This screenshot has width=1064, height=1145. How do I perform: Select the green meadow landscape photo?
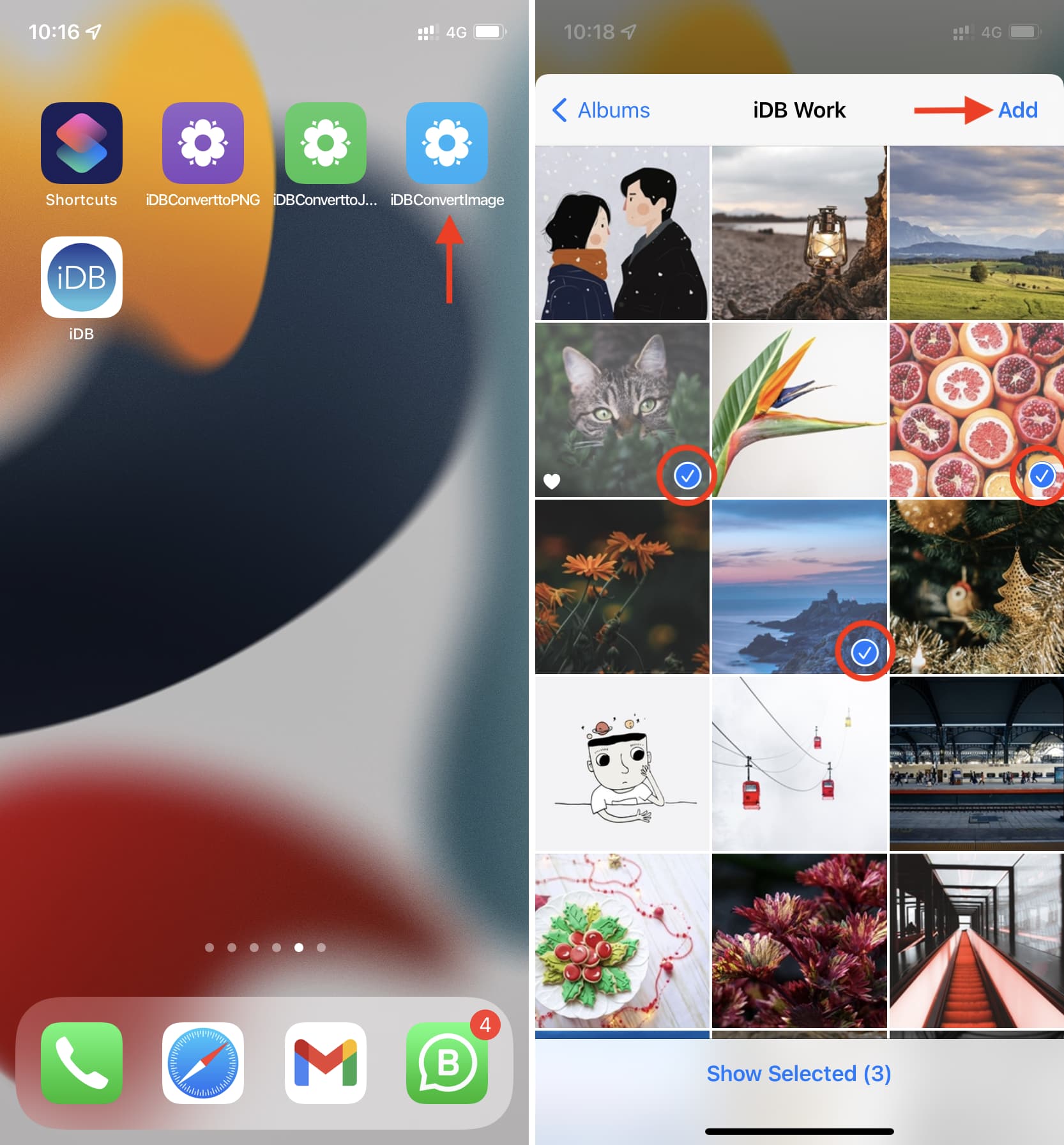point(977,233)
